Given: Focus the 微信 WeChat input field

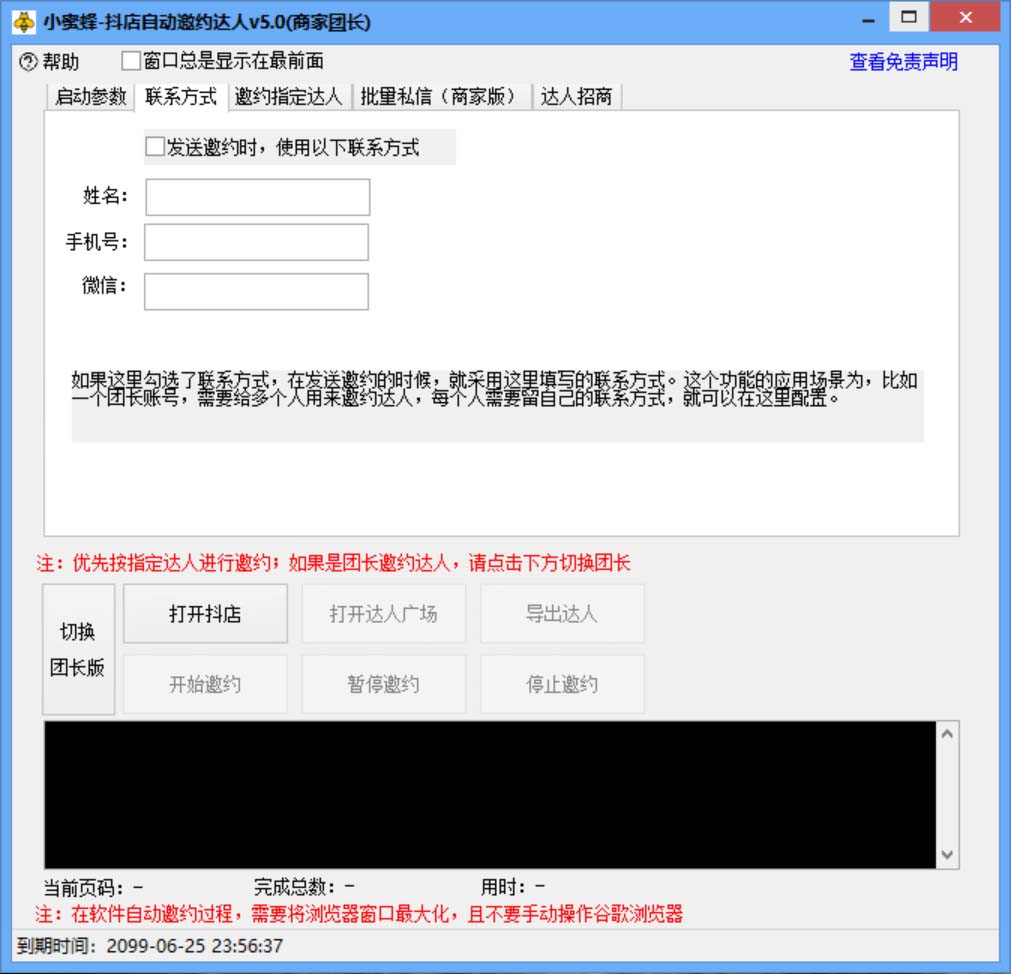Looking at the screenshot, I should pos(256,291).
